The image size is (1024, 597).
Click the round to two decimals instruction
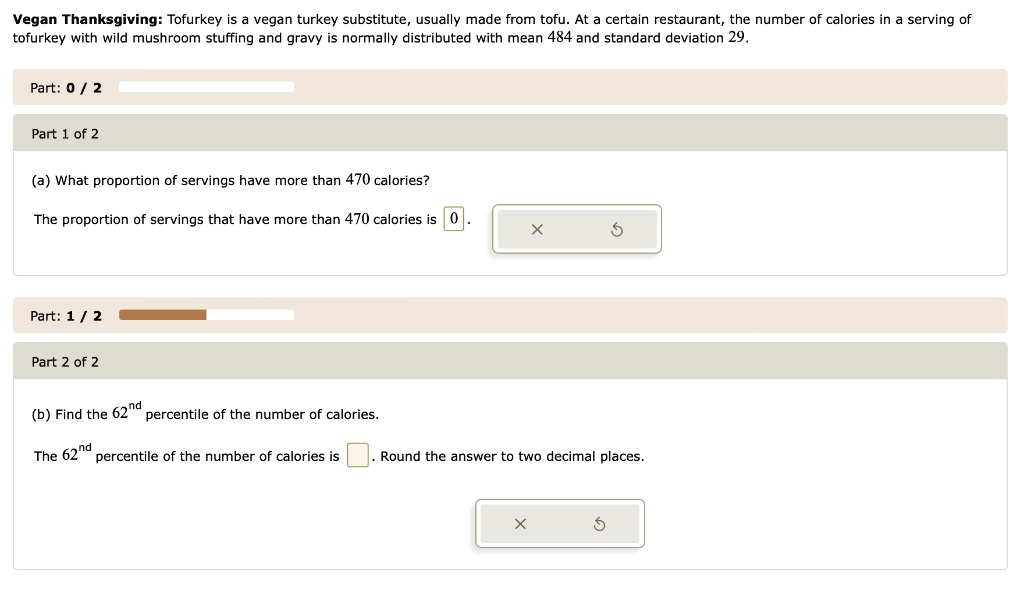512,457
